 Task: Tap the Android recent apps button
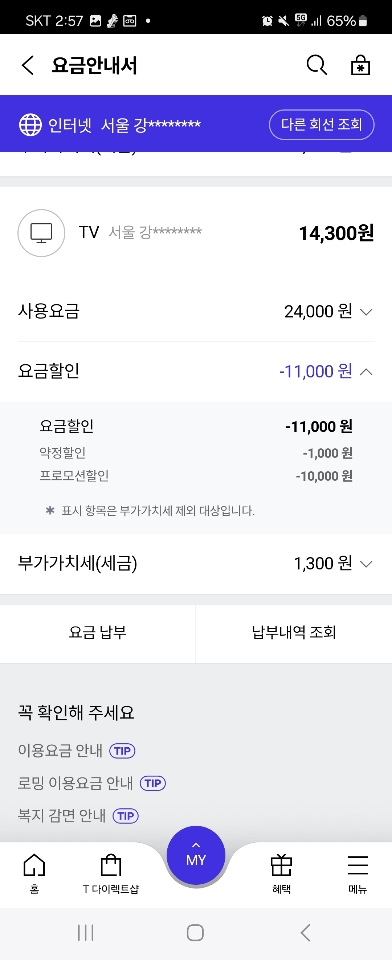[86, 932]
